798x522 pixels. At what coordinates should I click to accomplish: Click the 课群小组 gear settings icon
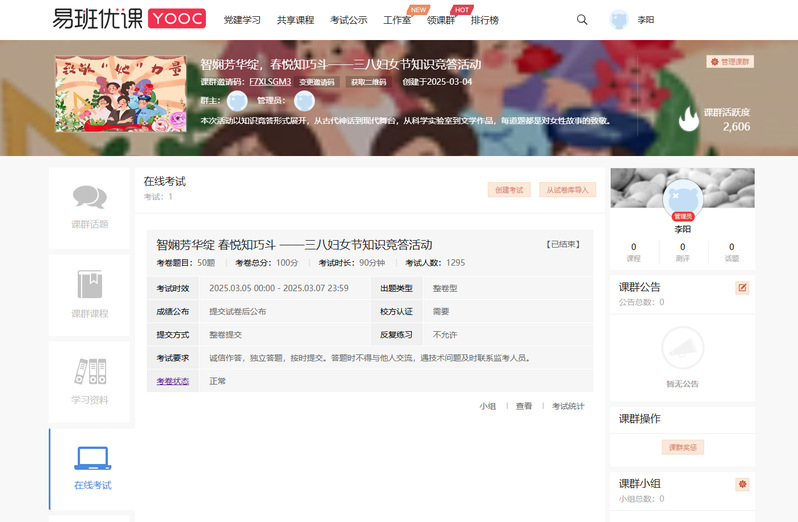(x=742, y=484)
